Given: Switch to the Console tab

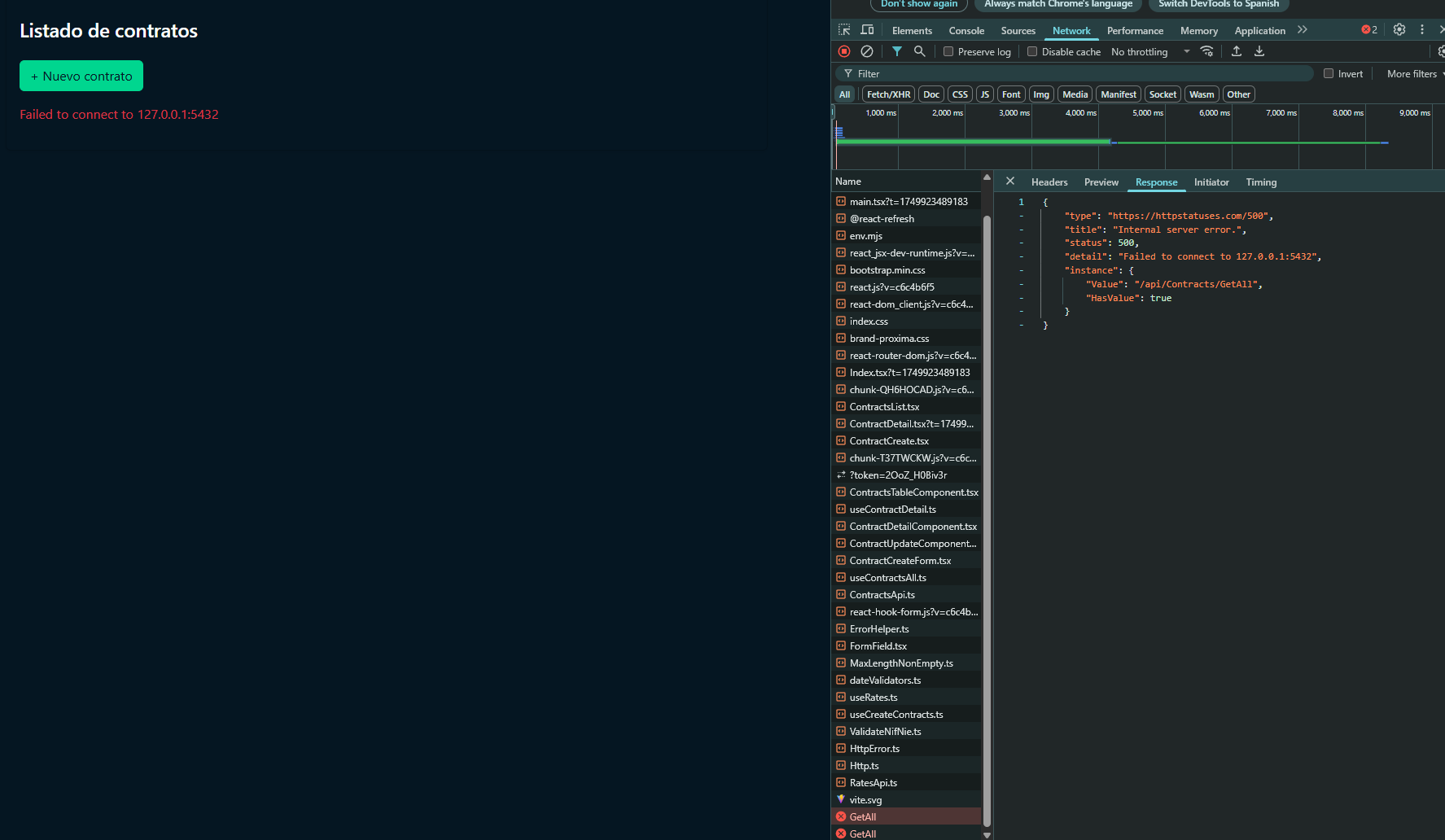Looking at the screenshot, I should (966, 31).
